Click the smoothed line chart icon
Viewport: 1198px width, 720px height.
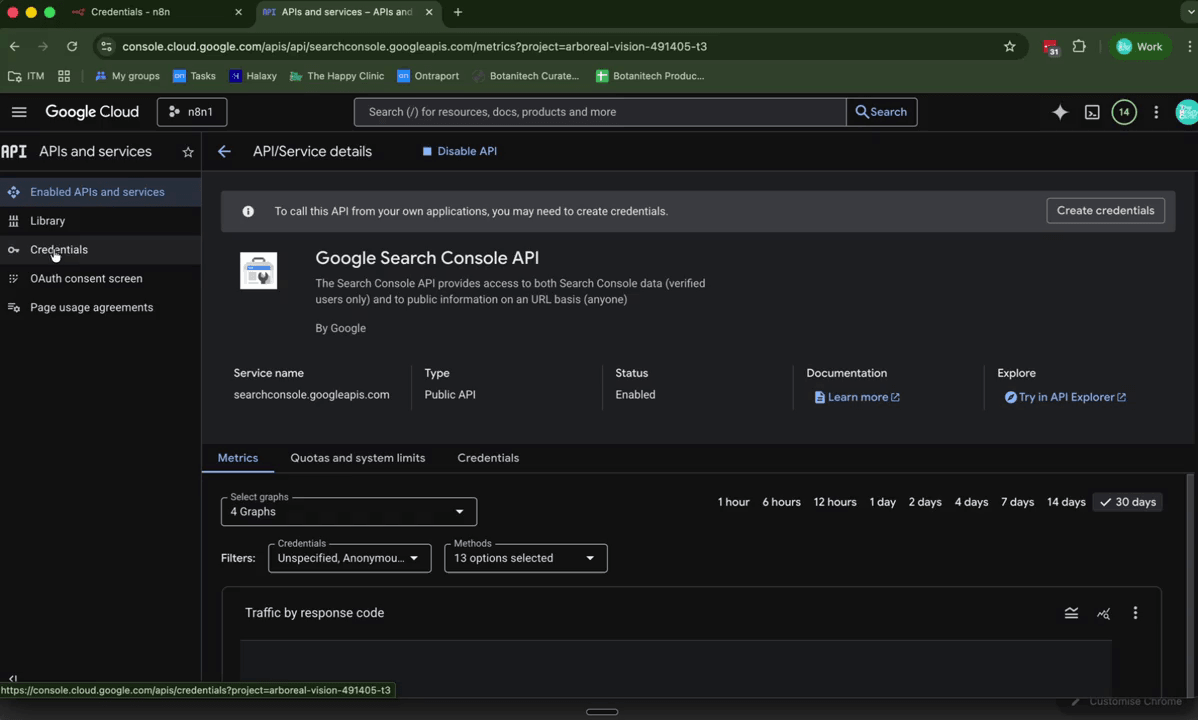click(1071, 613)
